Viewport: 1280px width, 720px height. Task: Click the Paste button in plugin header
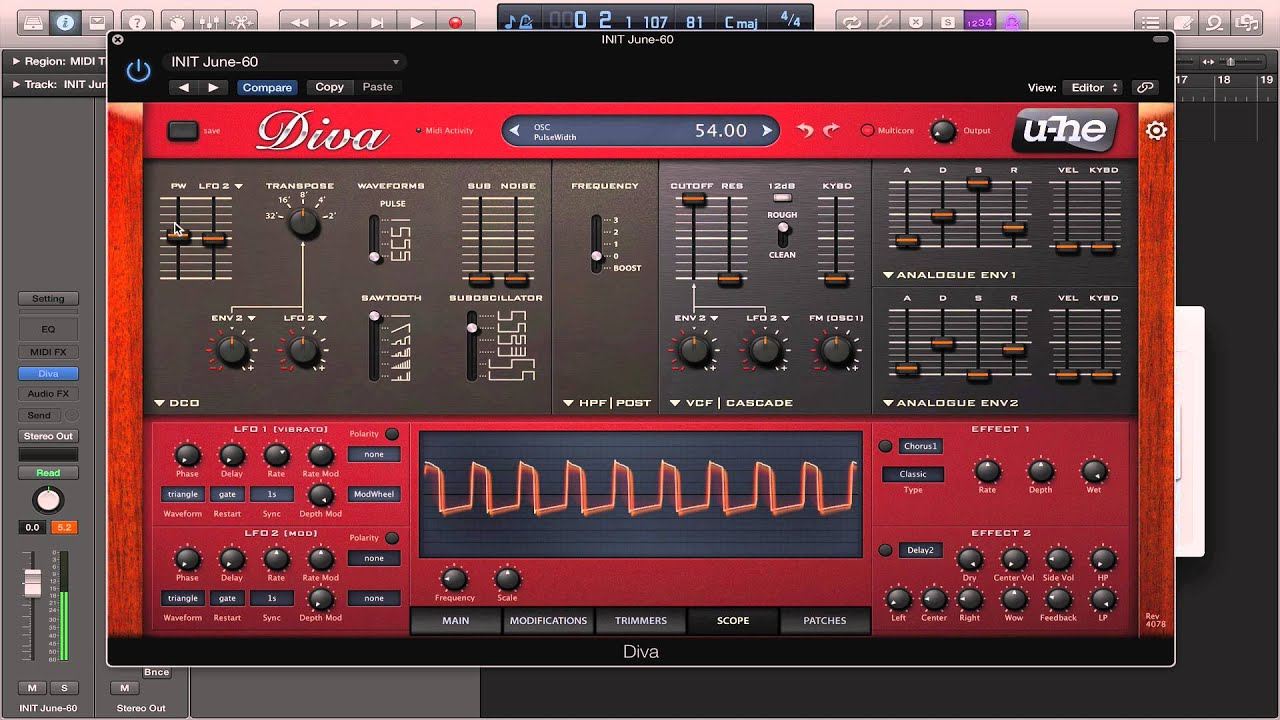377,87
